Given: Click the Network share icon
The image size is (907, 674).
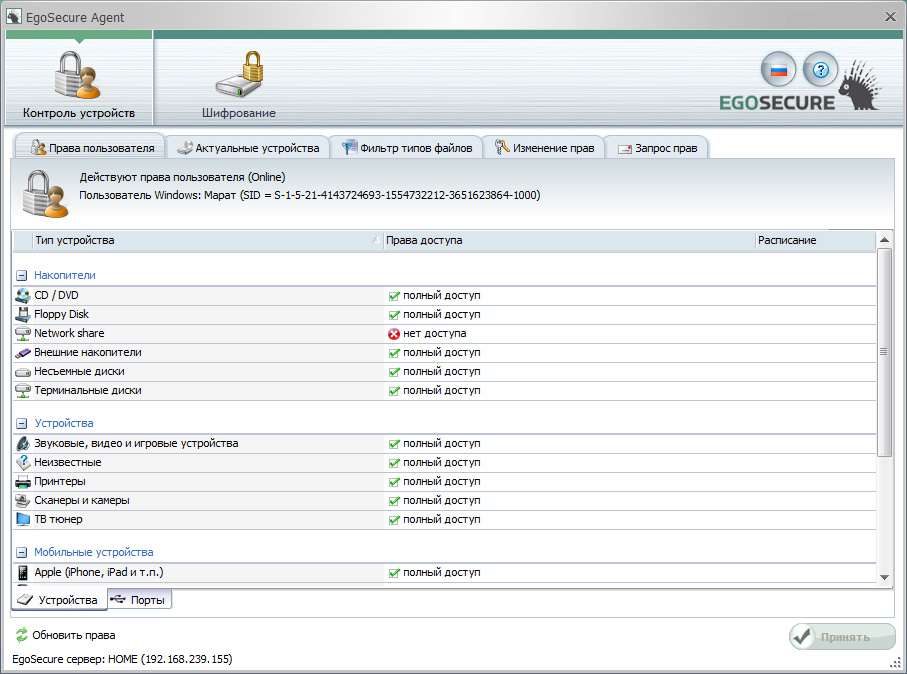Looking at the screenshot, I should point(23,334).
